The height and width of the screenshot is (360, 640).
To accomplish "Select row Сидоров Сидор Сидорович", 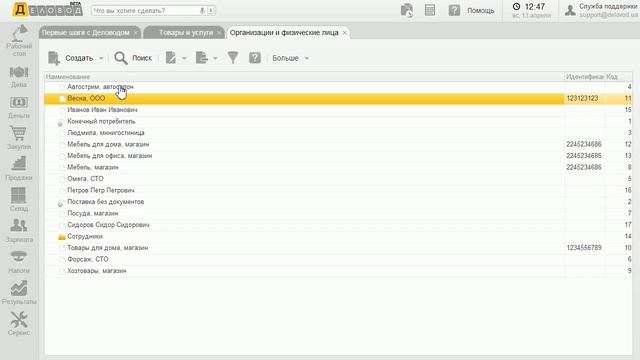I will (338, 224).
